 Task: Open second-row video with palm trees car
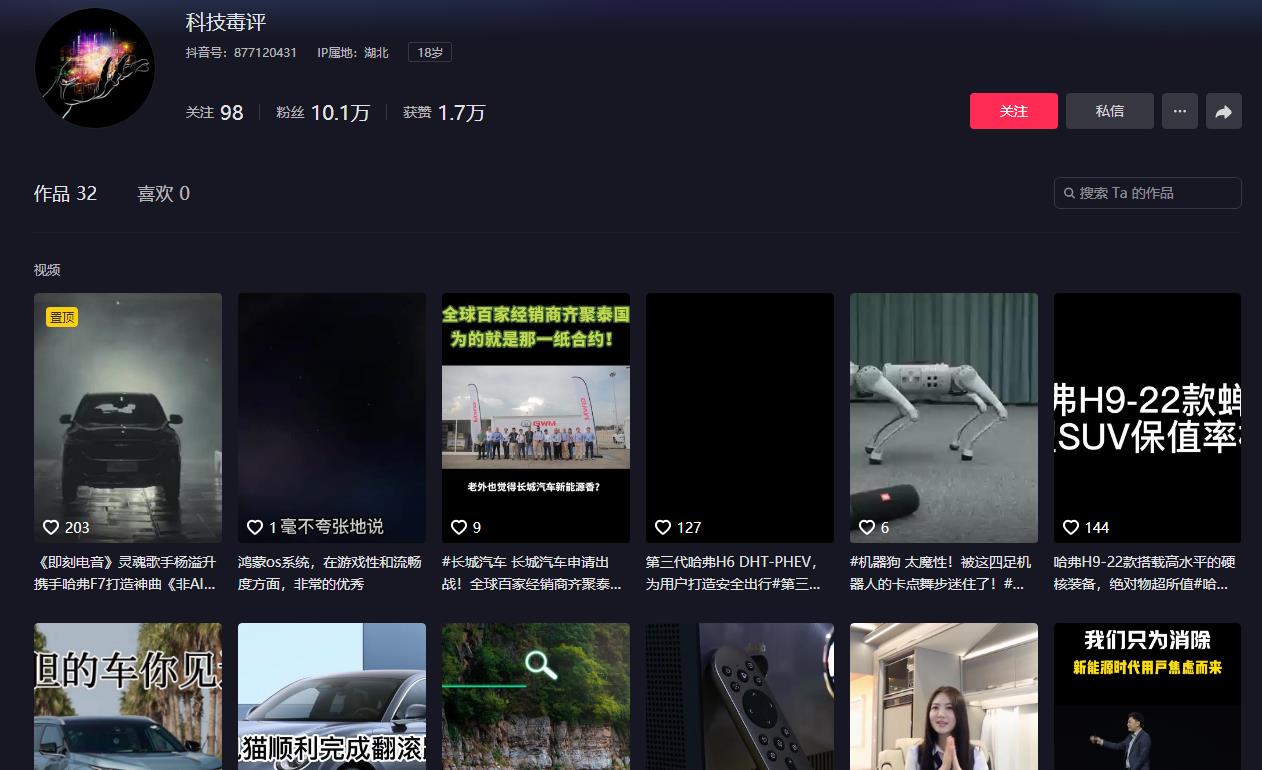click(x=128, y=696)
